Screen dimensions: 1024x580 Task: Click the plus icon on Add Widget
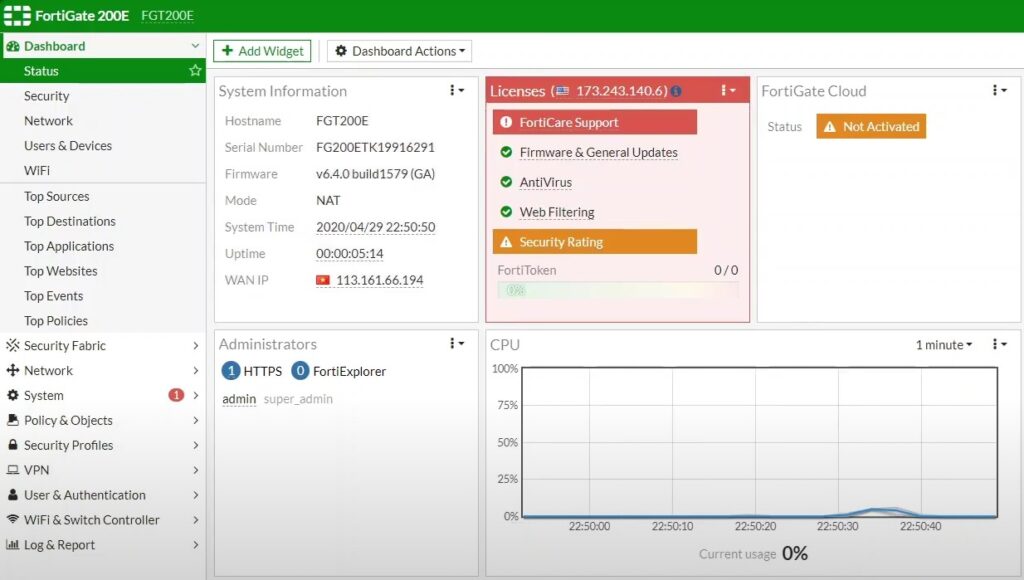(227, 50)
